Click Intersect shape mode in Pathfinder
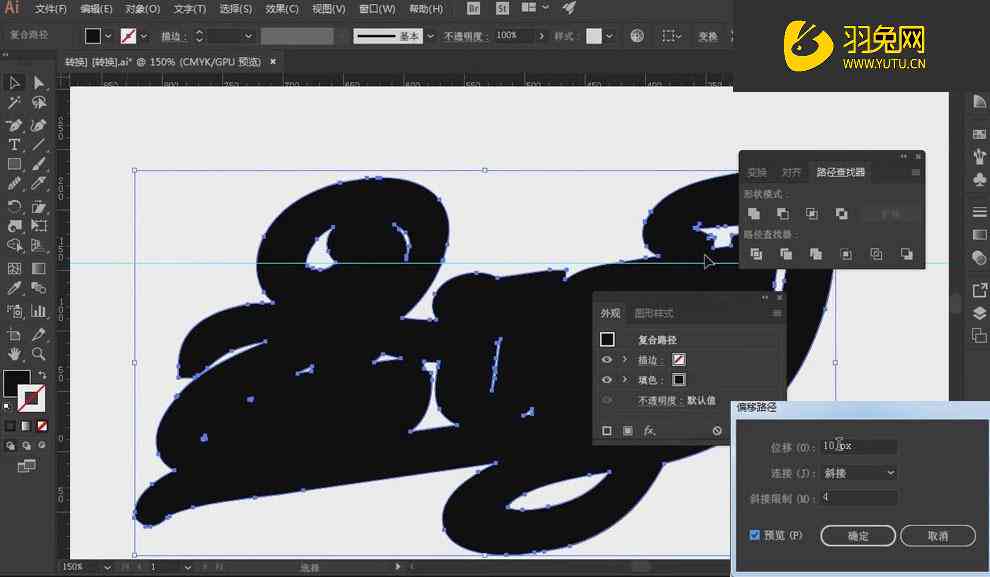The width and height of the screenshot is (990, 577). coord(812,214)
